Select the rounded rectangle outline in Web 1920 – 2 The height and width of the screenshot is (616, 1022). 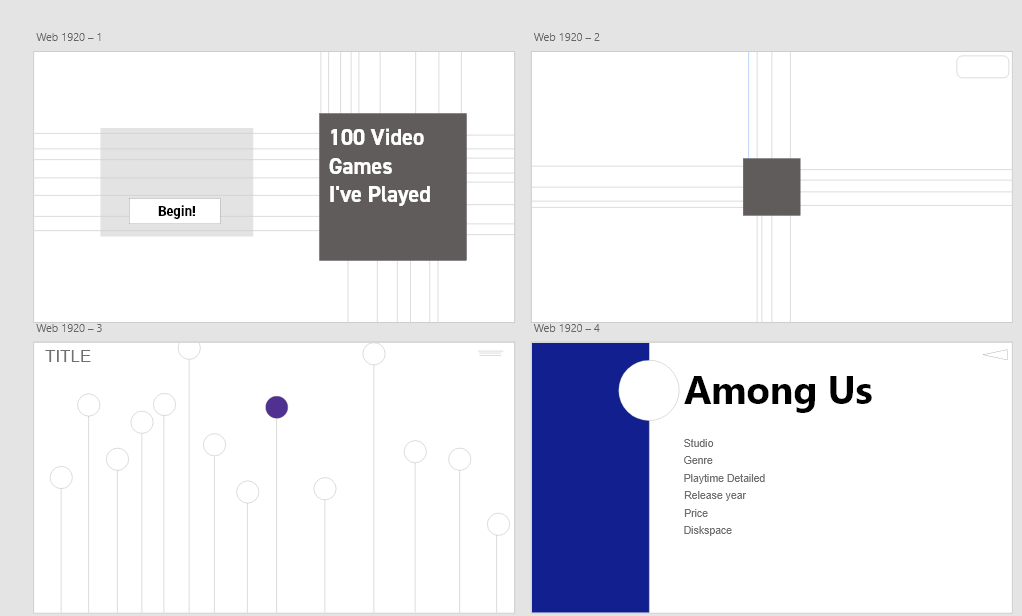pos(982,67)
